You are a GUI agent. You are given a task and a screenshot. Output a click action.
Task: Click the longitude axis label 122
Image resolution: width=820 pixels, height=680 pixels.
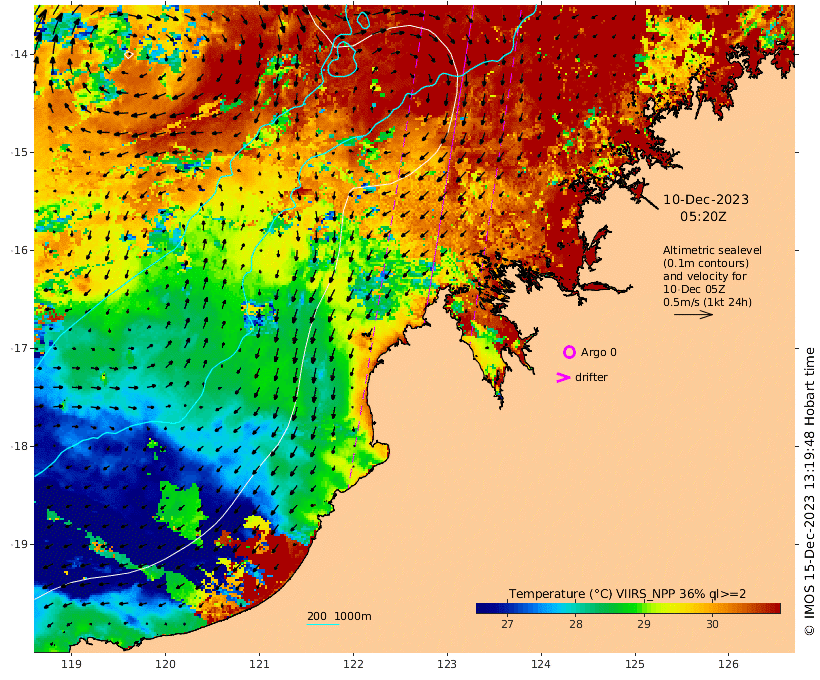[353, 664]
